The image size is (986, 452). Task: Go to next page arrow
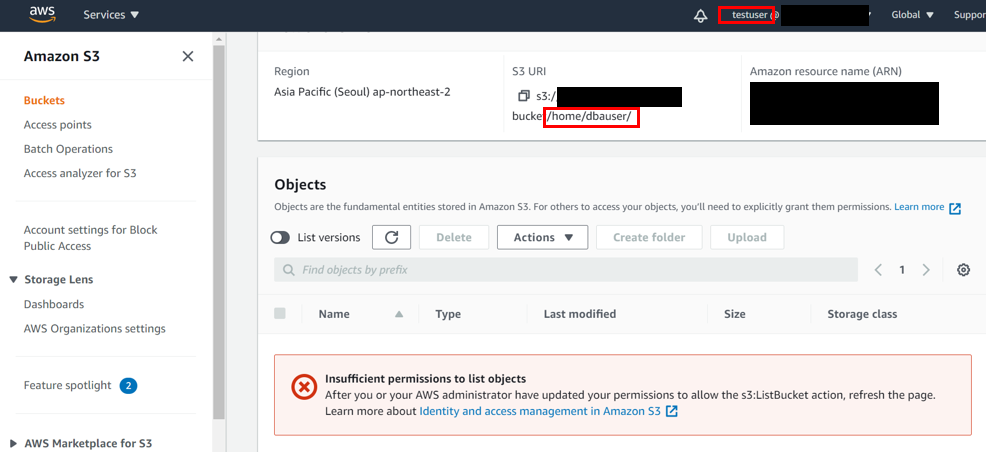tap(926, 270)
